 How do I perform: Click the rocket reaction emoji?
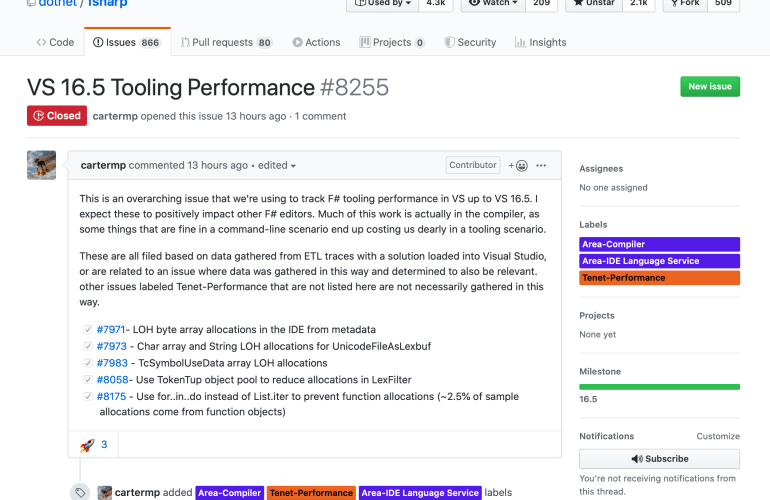87,445
